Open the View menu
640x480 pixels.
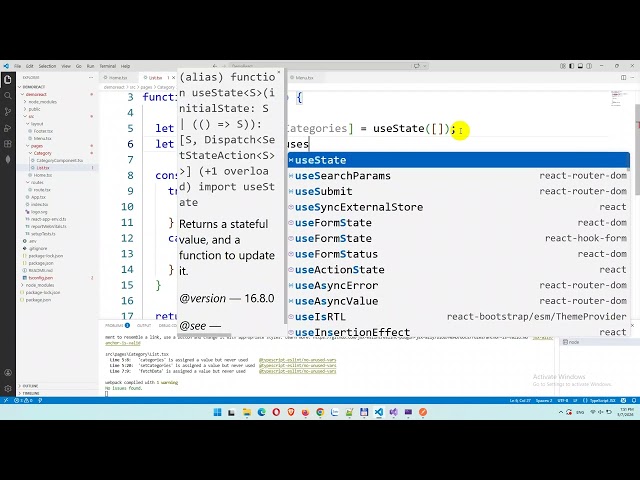click(66, 66)
